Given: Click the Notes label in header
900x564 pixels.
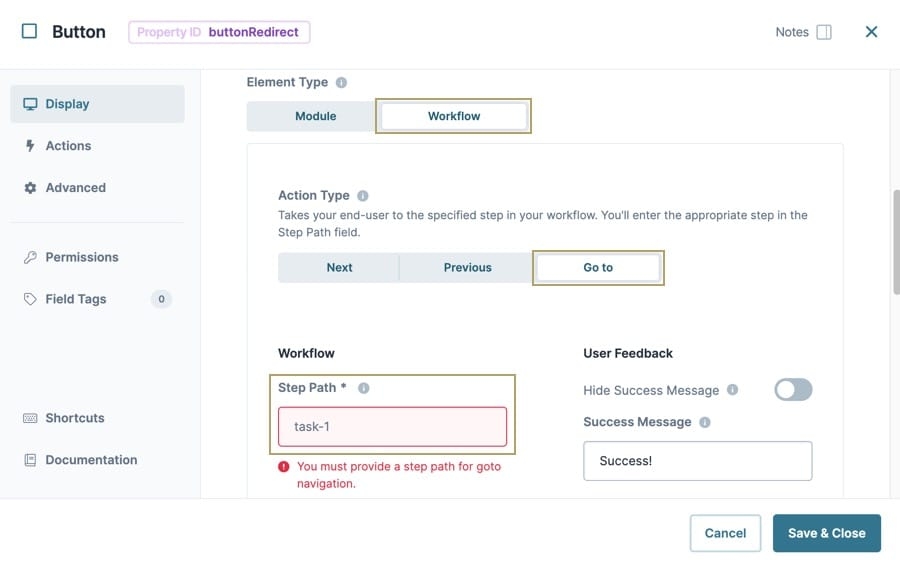Looking at the screenshot, I should pos(792,32).
